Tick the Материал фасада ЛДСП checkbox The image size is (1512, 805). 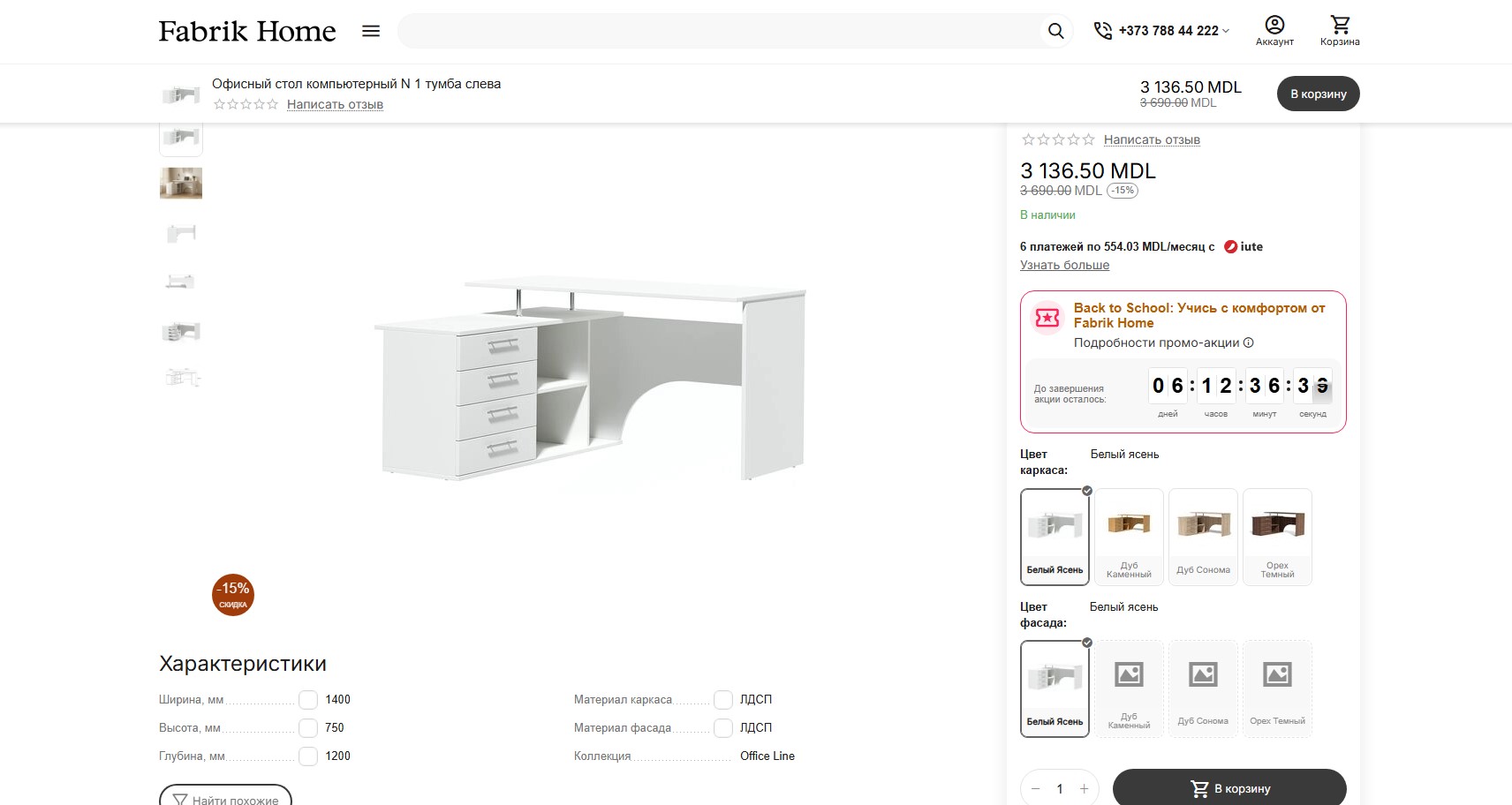[x=723, y=728]
